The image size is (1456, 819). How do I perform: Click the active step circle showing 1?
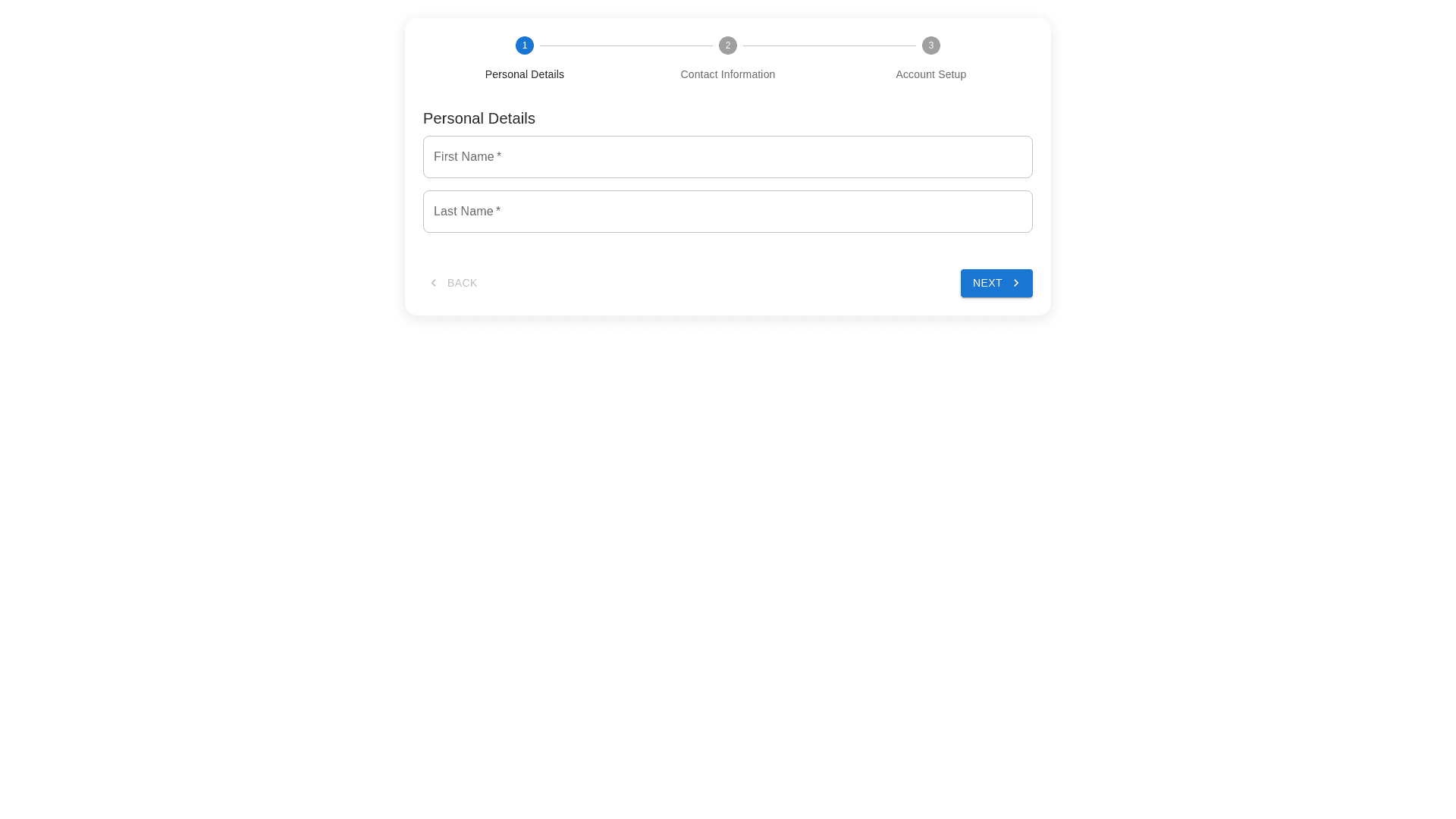(x=524, y=45)
